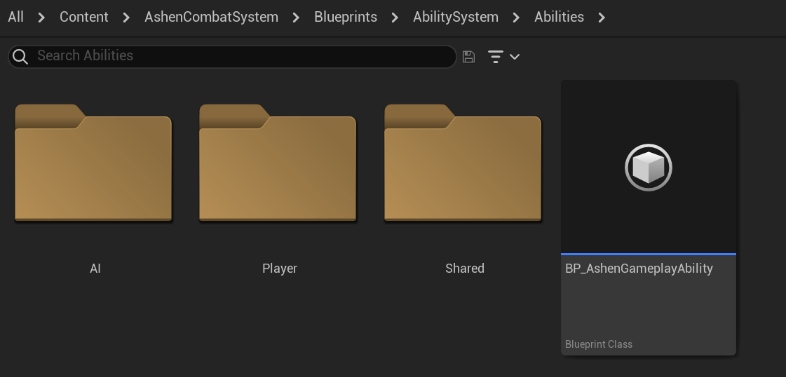Go to the Abilities breadcrumb
This screenshot has width=786, height=377.
[559, 17]
